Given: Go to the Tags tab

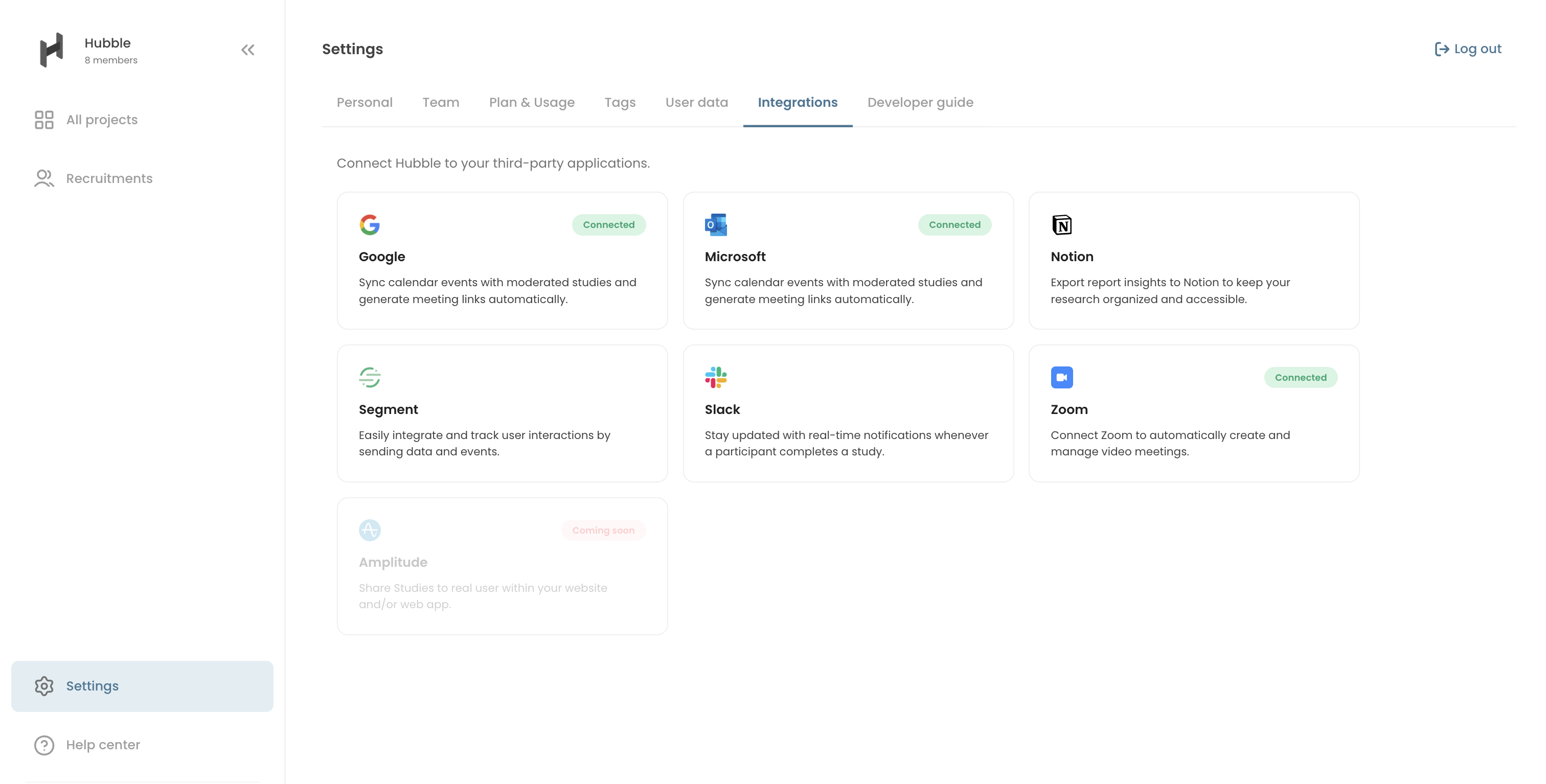Looking at the screenshot, I should pos(620,103).
